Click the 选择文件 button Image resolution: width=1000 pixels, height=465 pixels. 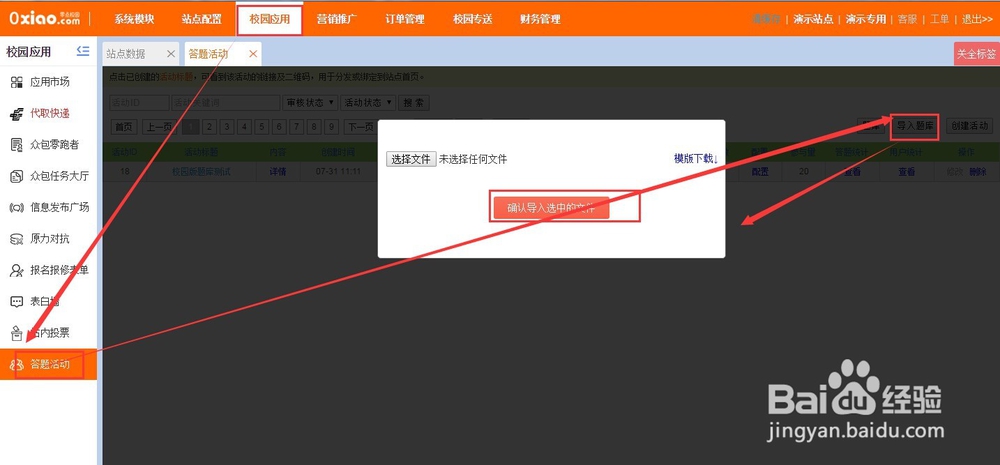coord(411,159)
